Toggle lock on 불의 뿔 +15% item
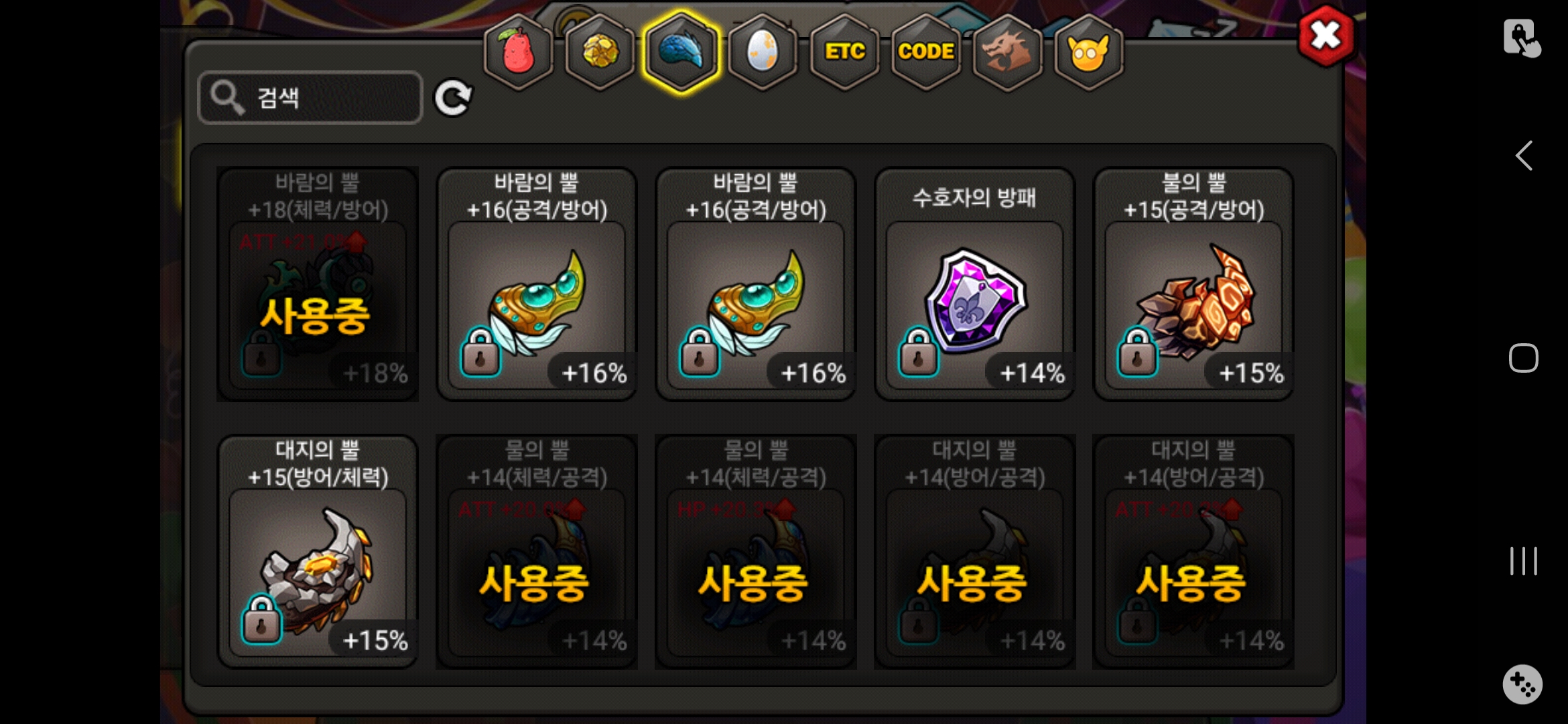The image size is (1568, 724). click(1137, 351)
